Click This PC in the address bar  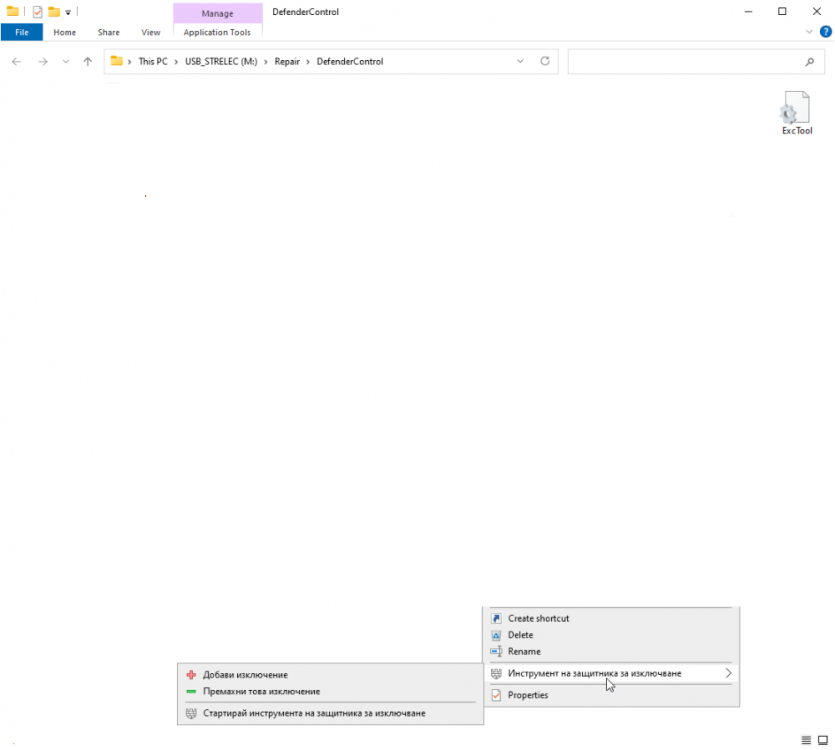click(x=153, y=62)
